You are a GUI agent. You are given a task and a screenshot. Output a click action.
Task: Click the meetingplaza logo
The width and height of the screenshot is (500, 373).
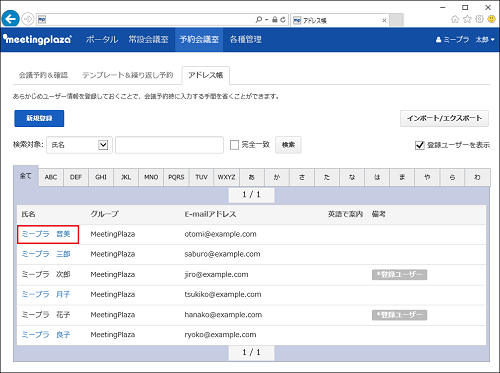(x=37, y=39)
